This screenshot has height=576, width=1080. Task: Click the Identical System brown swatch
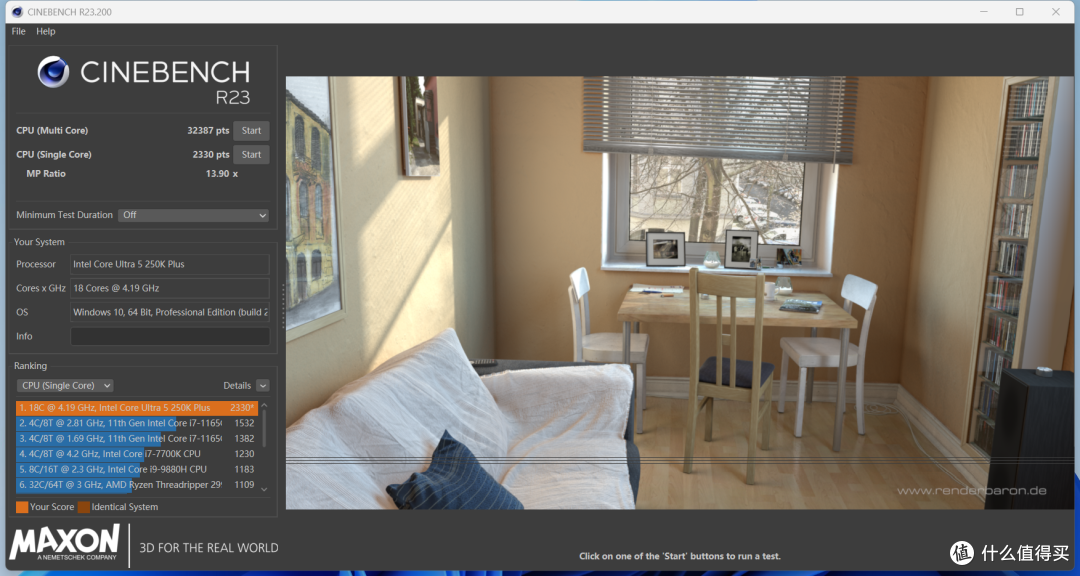tap(83, 507)
